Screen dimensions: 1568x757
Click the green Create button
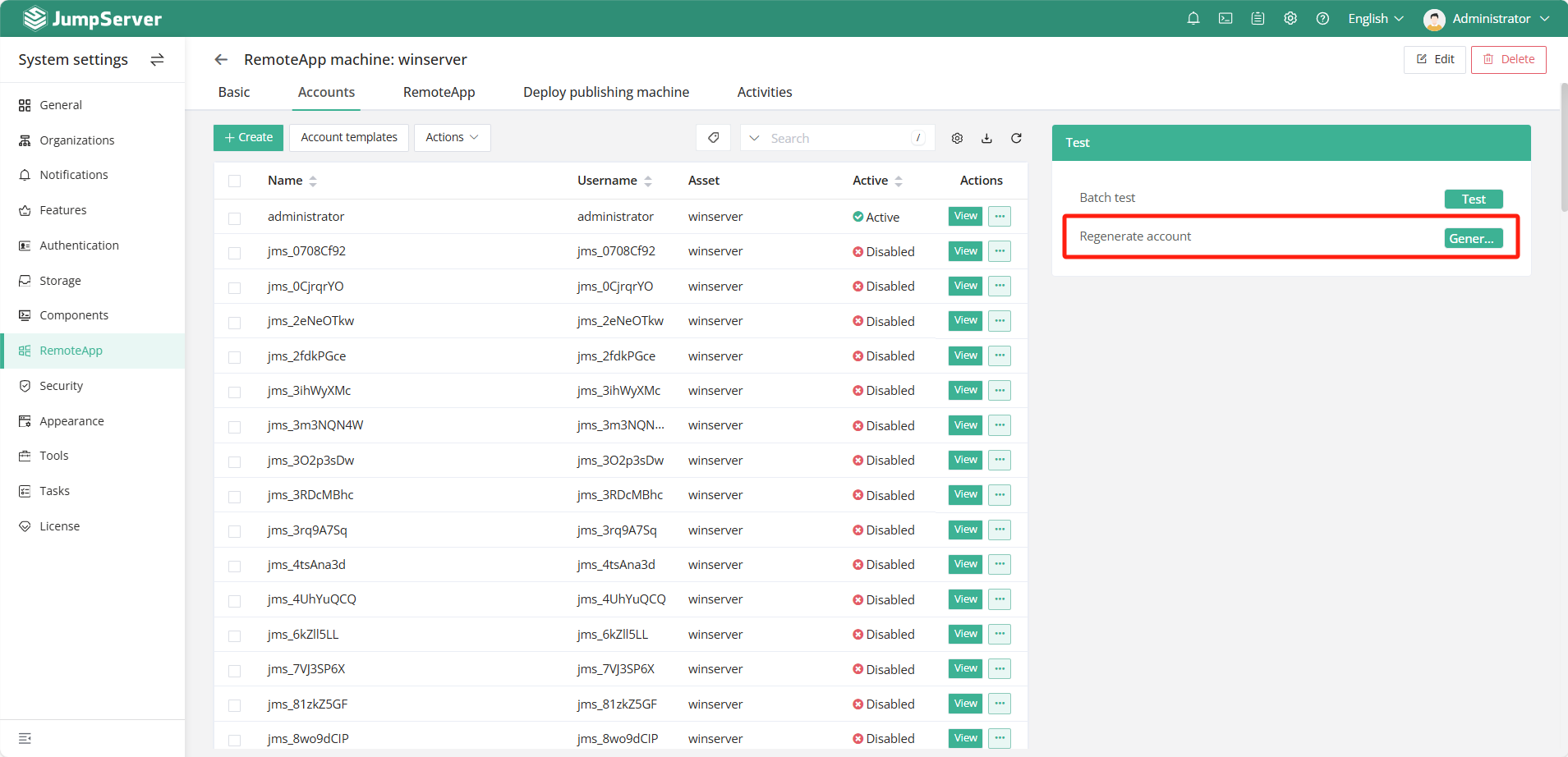pyautogui.click(x=248, y=138)
